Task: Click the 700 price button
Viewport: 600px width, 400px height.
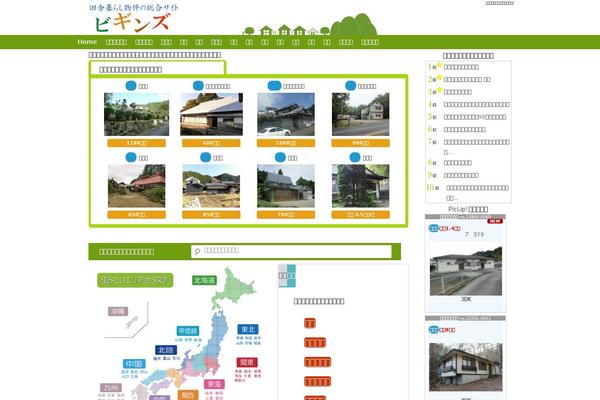Action: (x=286, y=215)
